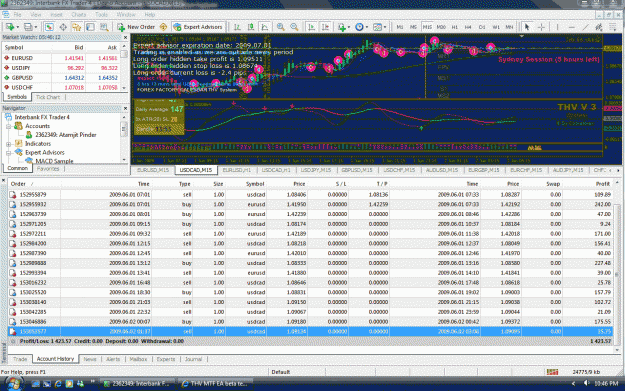Collapse the Expert Advisors tree node
This screenshot has width=625, height=391.
click(x=8, y=152)
